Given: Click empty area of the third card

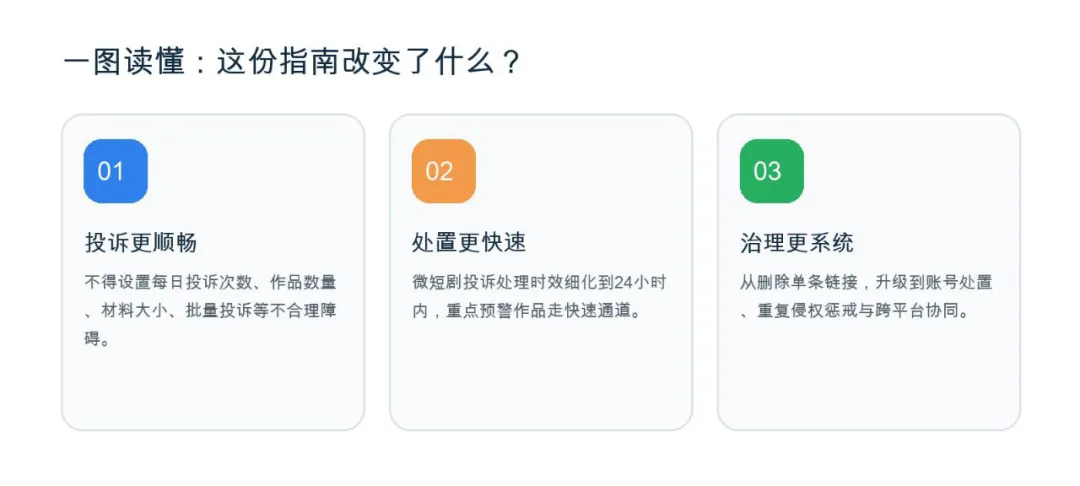Looking at the screenshot, I should pyautogui.click(x=869, y=375).
